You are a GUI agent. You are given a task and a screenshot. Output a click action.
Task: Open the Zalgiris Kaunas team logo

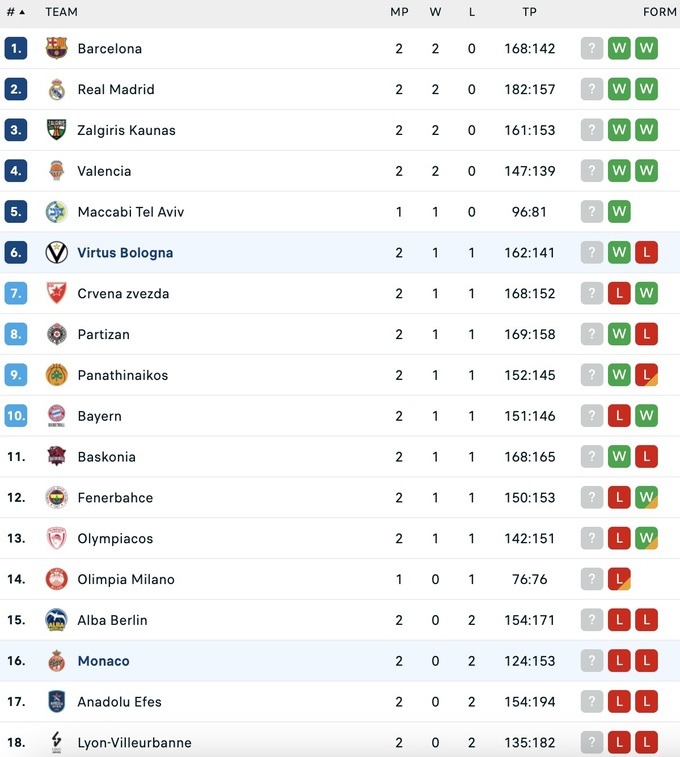click(57, 130)
